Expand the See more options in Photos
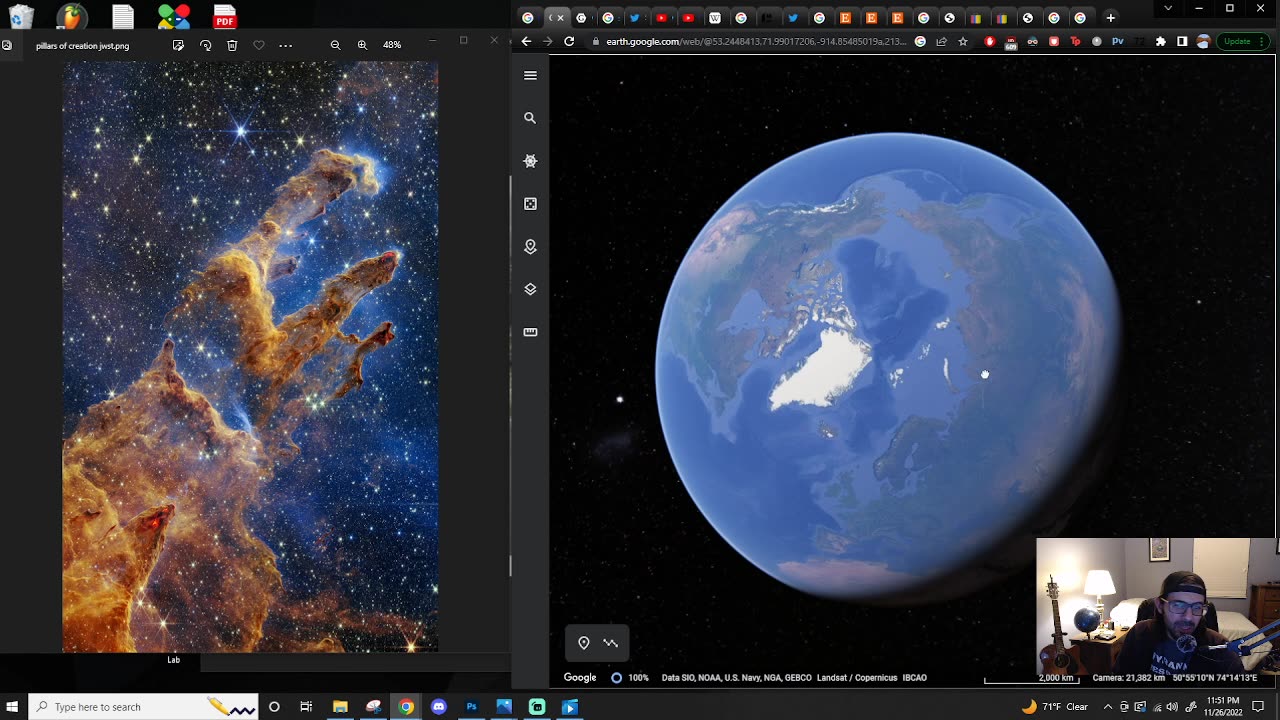The width and height of the screenshot is (1280, 720). tap(286, 45)
